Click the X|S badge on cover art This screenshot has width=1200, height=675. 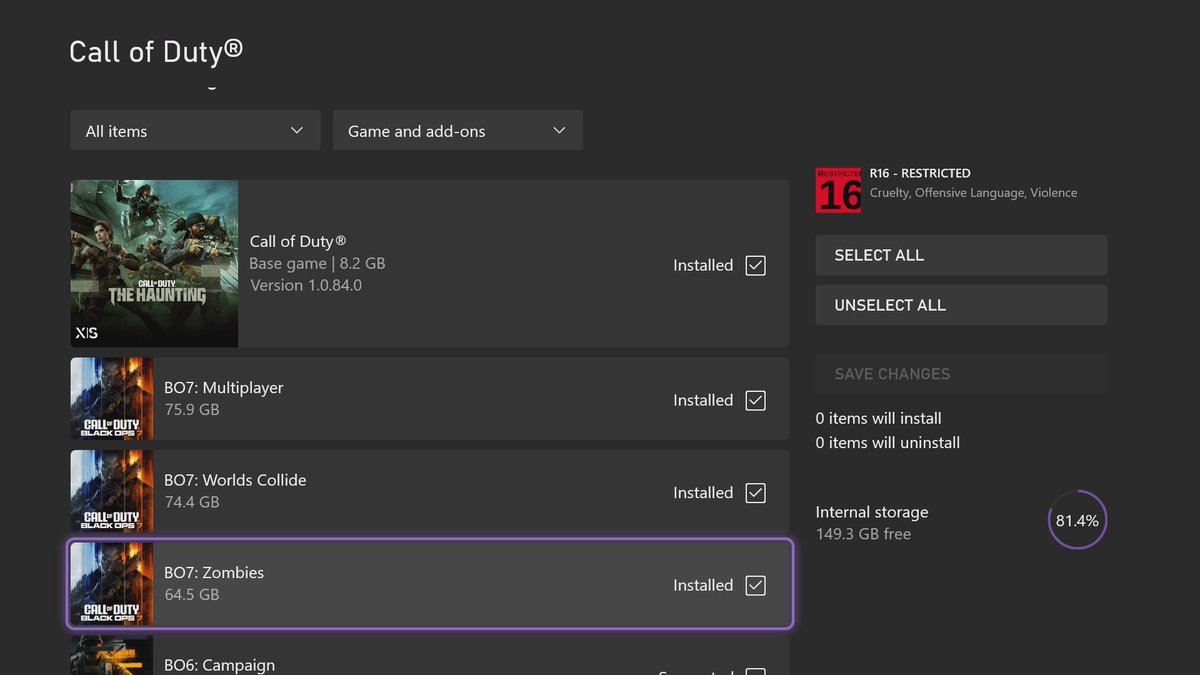[x=86, y=332]
